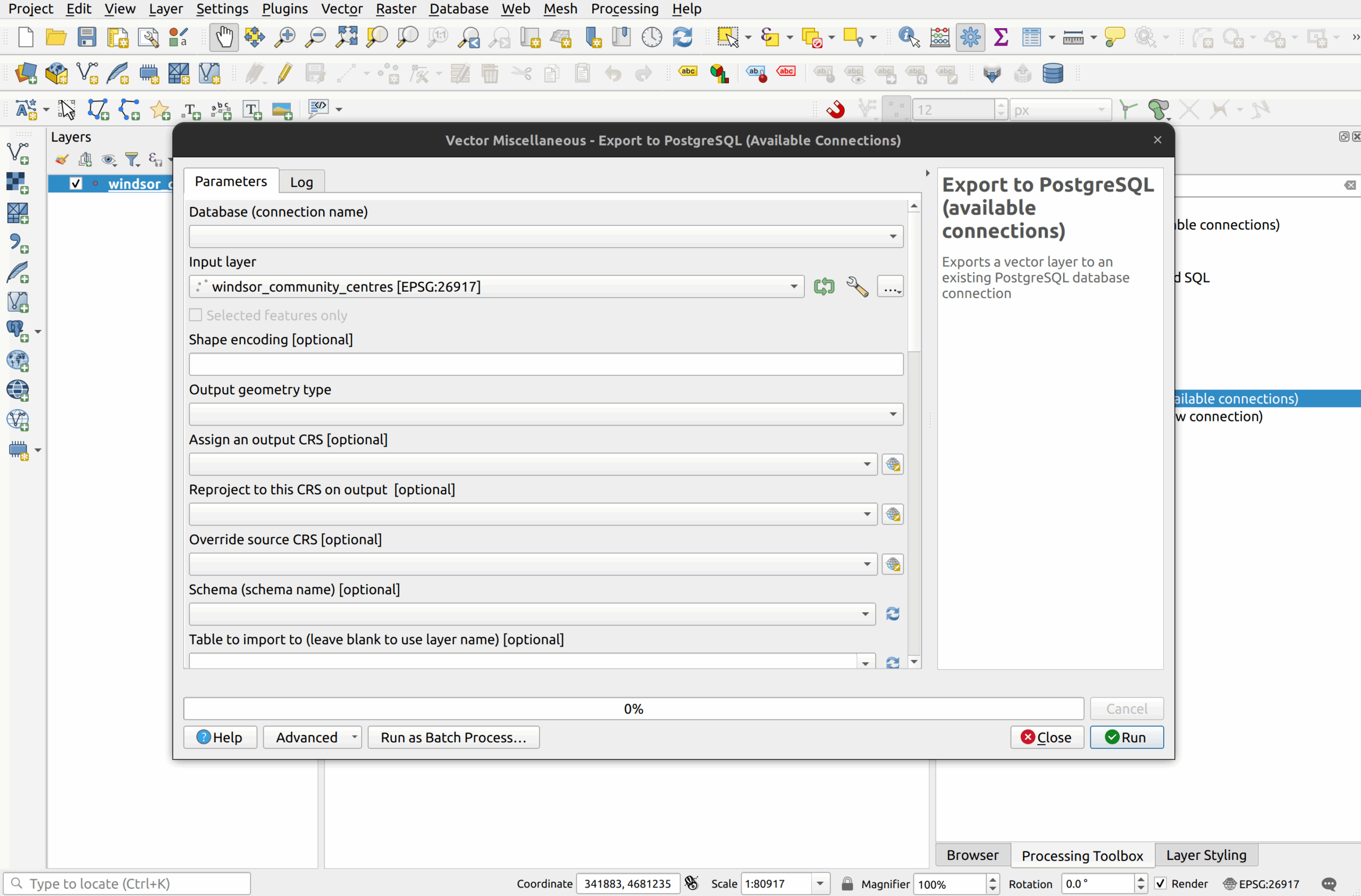Click the Save Project icon
The width and height of the screenshot is (1361, 896).
coord(87,37)
